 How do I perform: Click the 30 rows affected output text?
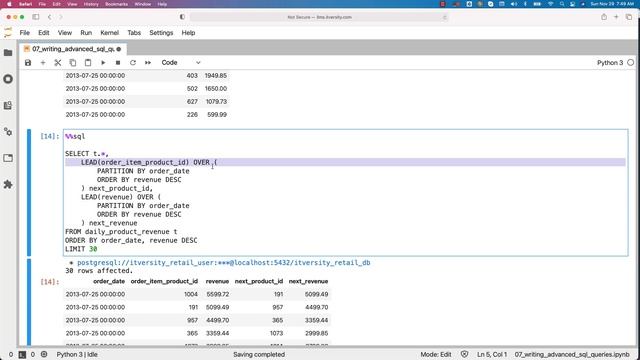coord(99,271)
